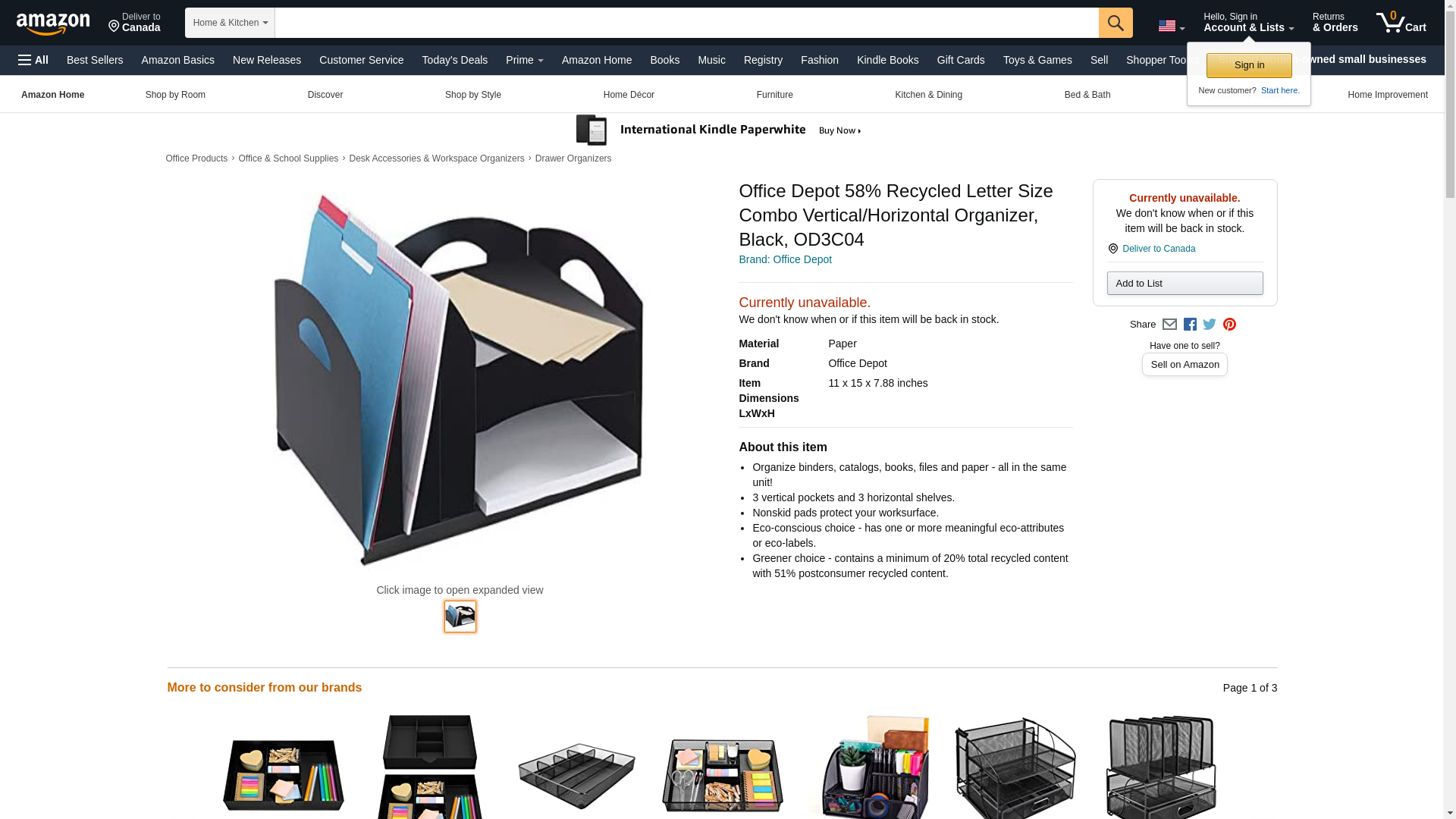1456x819 pixels.
Task: Expand the Prime navigation dropdown
Action: (524, 60)
